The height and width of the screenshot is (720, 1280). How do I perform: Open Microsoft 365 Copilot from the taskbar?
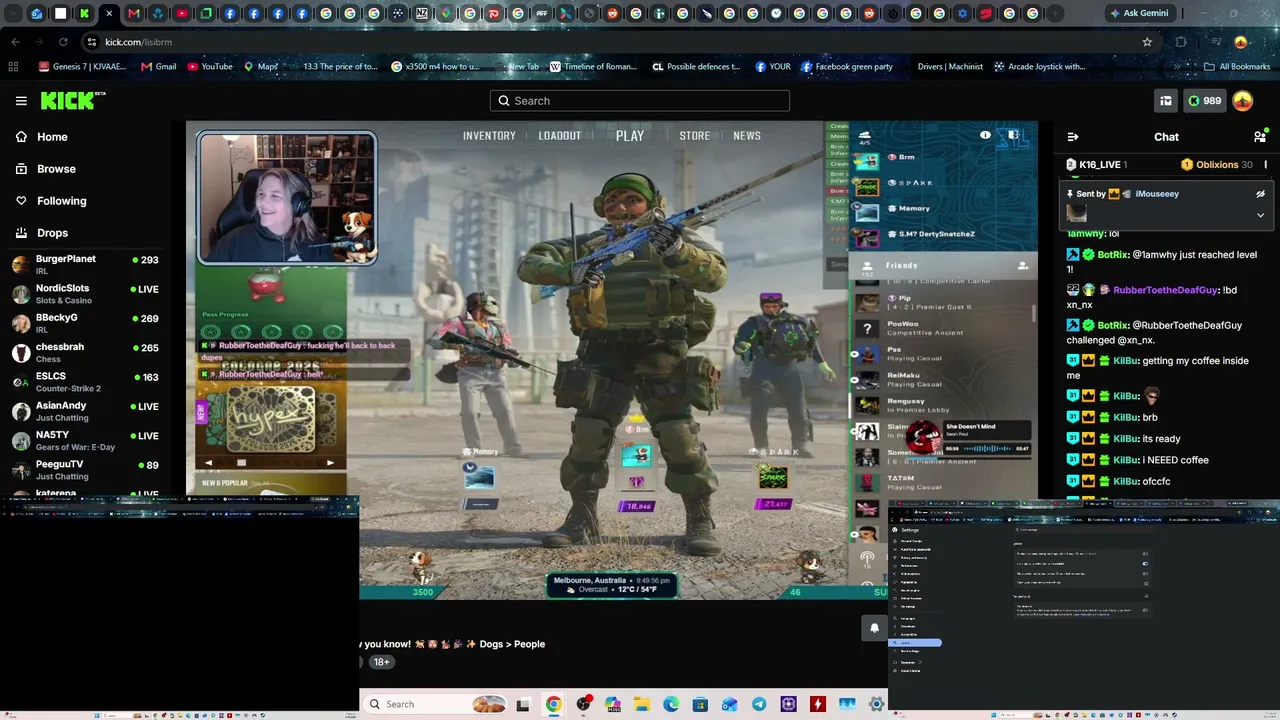(x=612, y=704)
